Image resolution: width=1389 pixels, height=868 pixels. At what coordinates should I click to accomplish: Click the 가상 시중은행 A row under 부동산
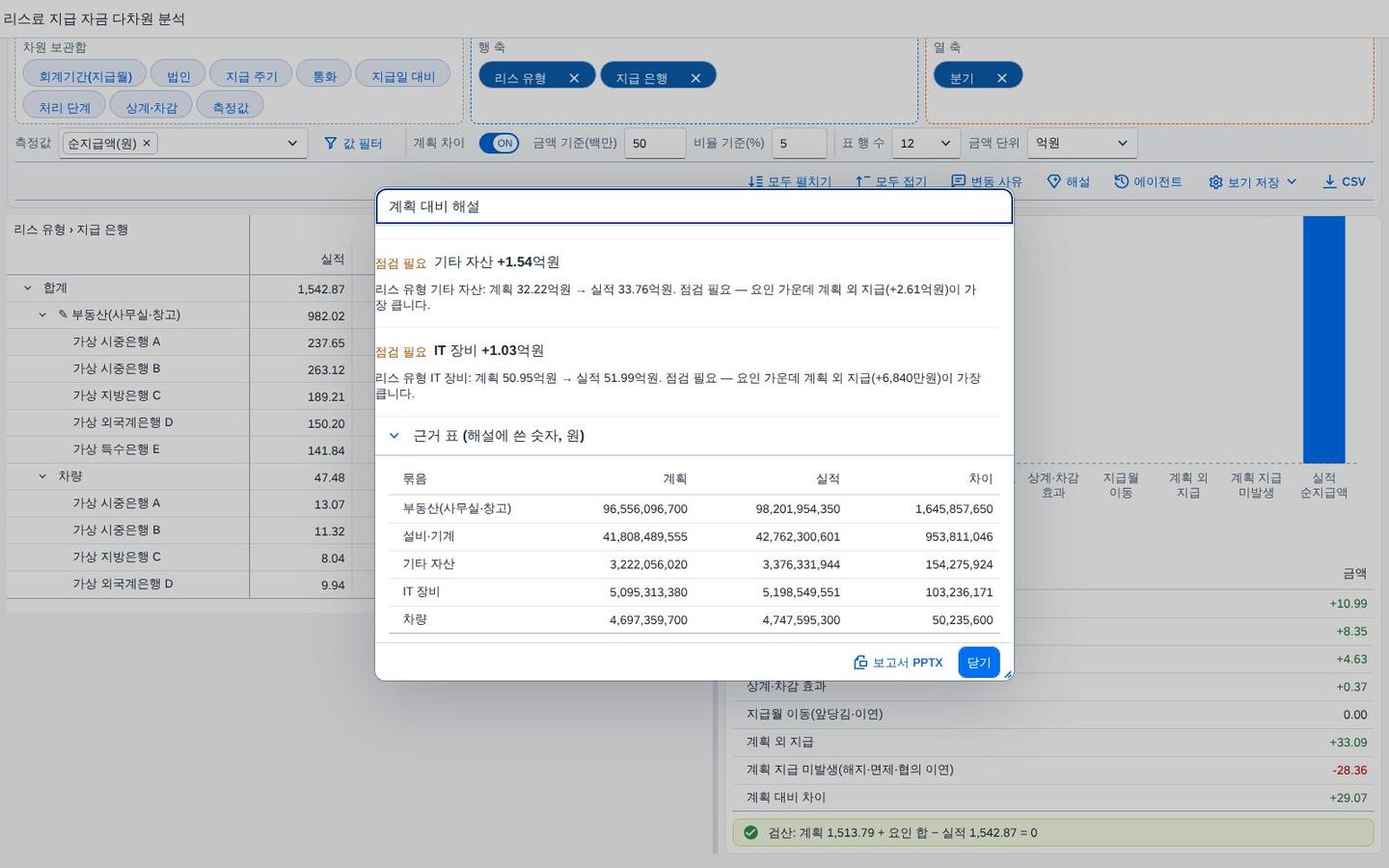tap(190, 342)
